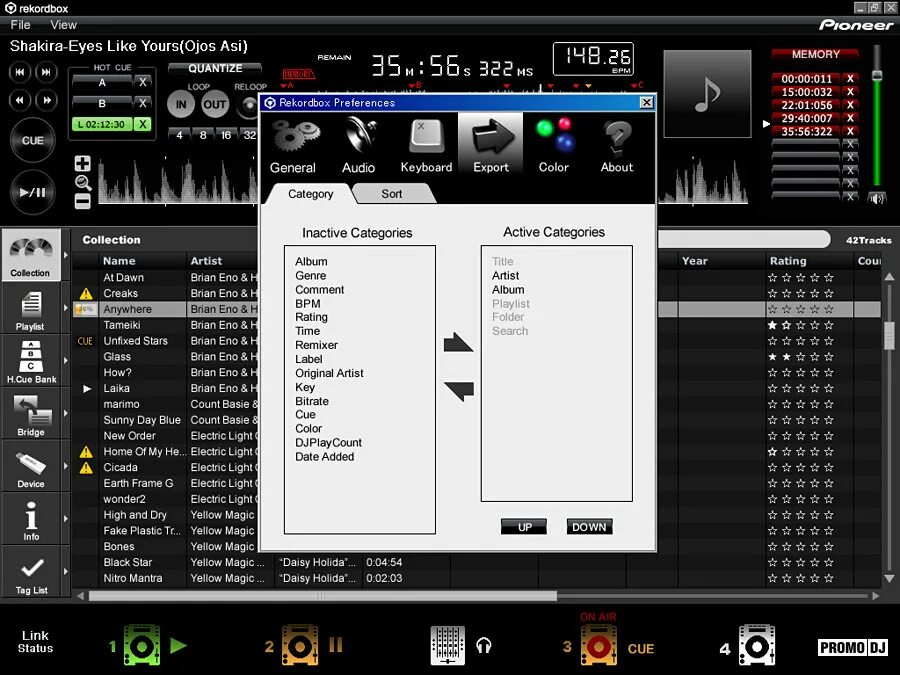
Task: Open the Playlist sidebar panel
Action: [x=31, y=309]
